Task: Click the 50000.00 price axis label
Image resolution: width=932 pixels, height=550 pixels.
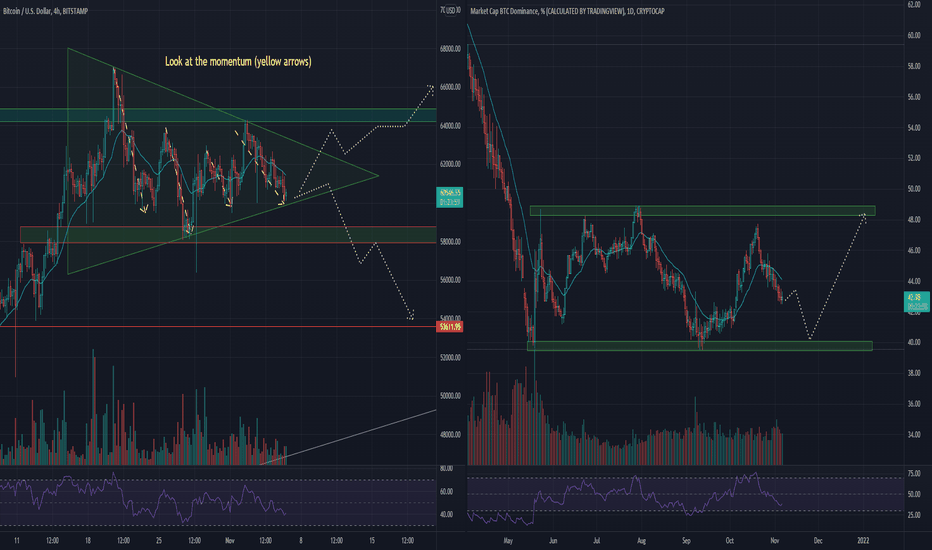Action: click(x=450, y=396)
